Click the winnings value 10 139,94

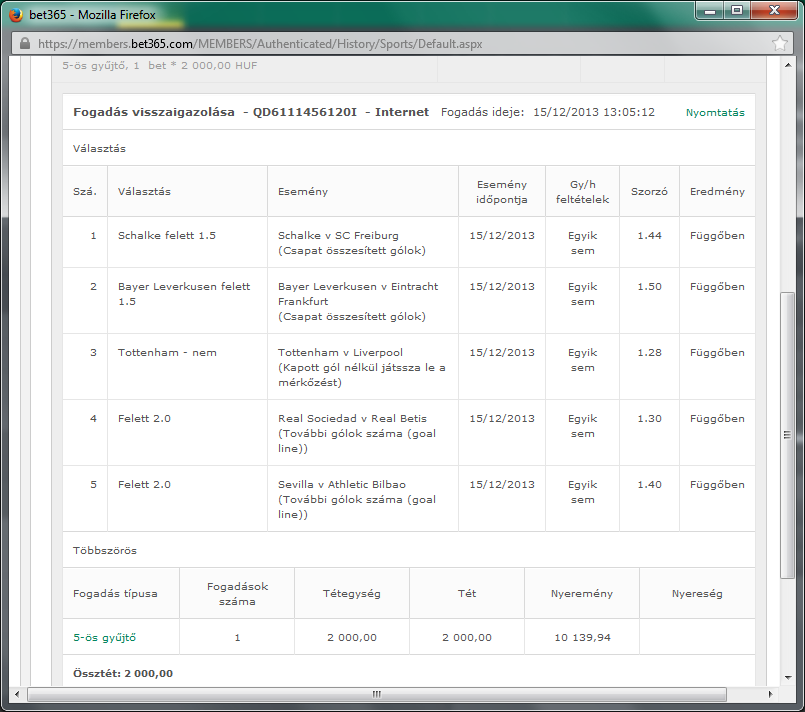583,638
